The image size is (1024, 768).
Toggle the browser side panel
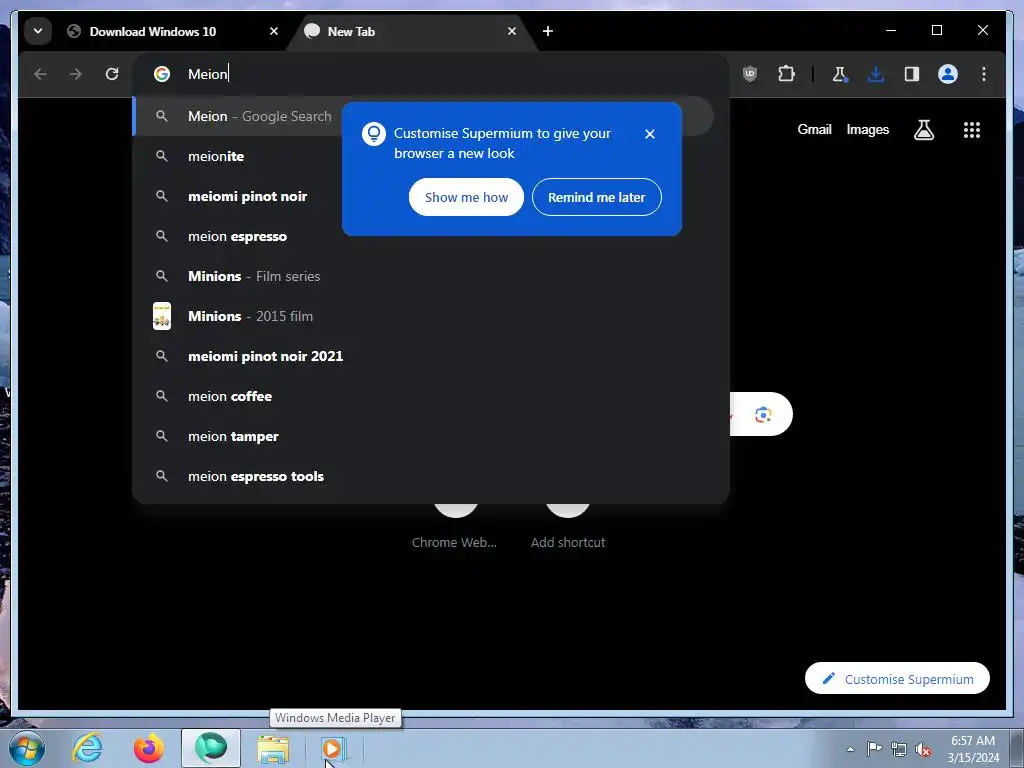click(912, 74)
